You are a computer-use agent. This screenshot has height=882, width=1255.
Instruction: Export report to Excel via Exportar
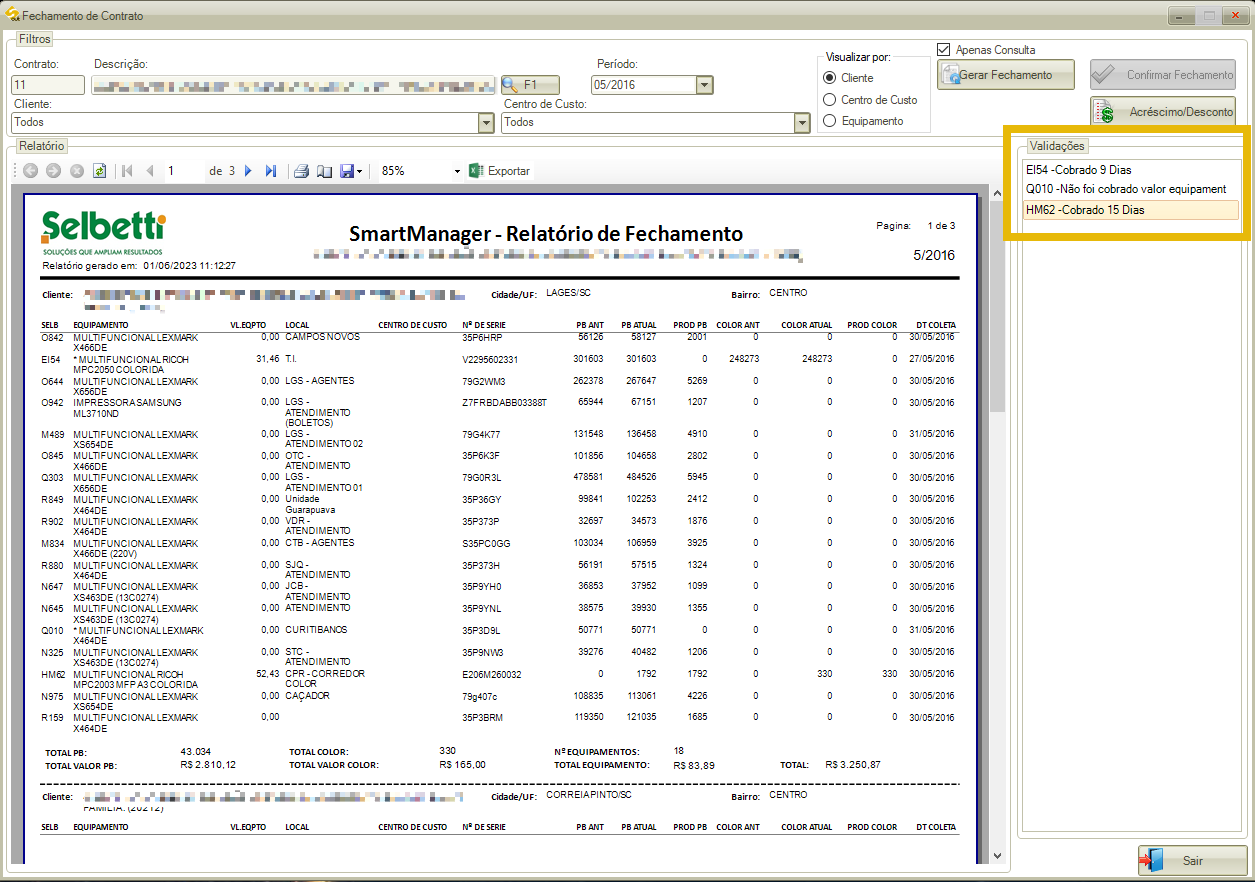click(499, 171)
